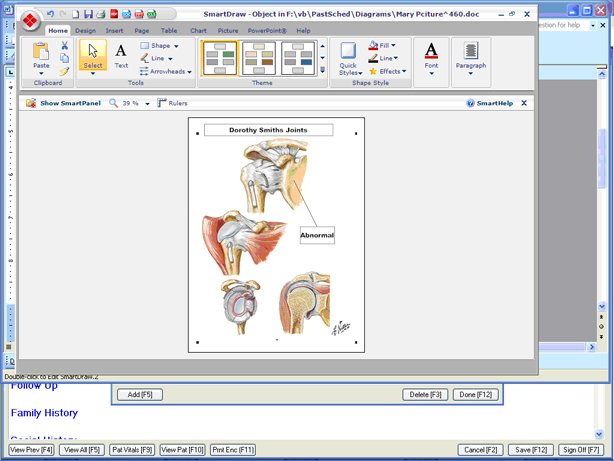Expand the Select tool dropdown arrow
Image resolution: width=614 pixels, height=461 pixels.
93,74
